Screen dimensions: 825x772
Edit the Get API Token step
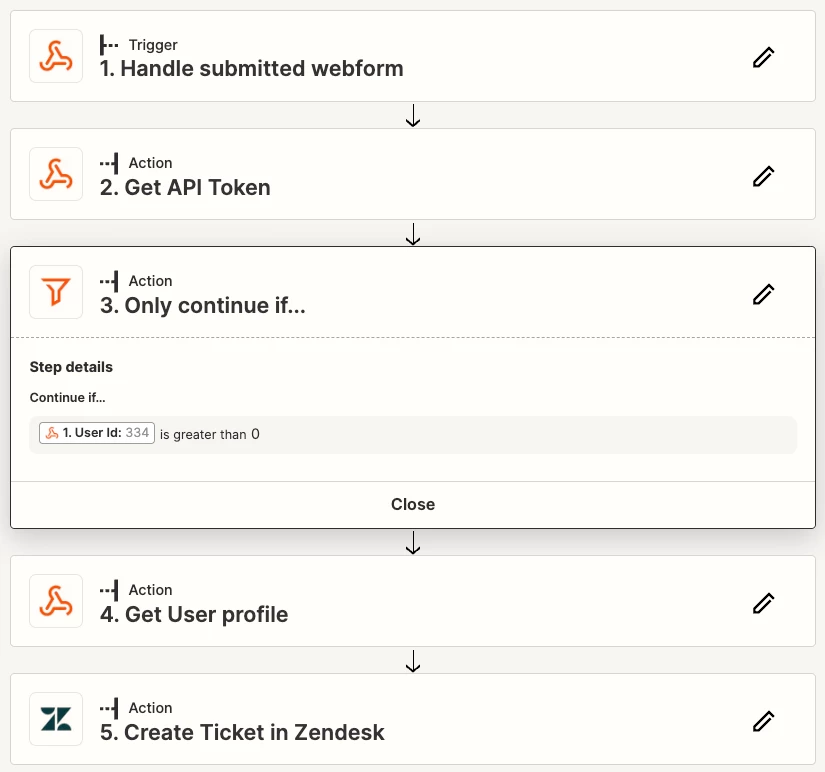pyautogui.click(x=763, y=176)
